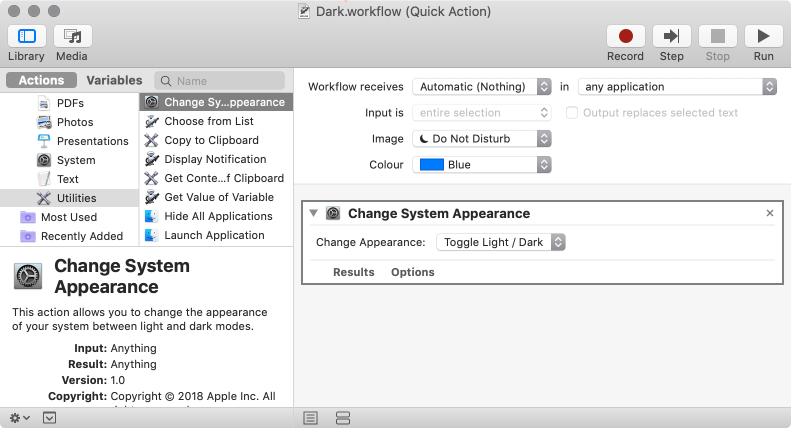791x428 pixels.
Task: Select Get Value of Variable action
Action: click(x=216, y=197)
